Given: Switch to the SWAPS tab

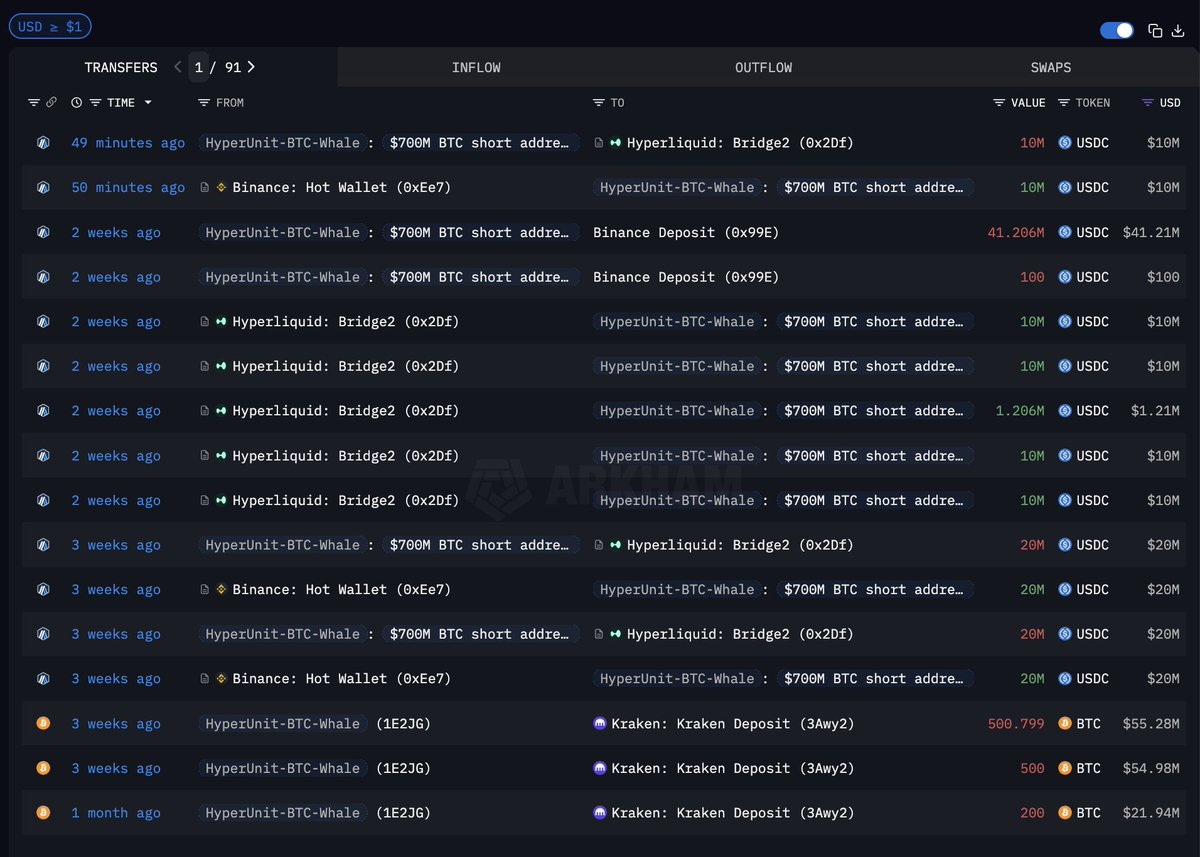Looking at the screenshot, I should [x=1051, y=68].
